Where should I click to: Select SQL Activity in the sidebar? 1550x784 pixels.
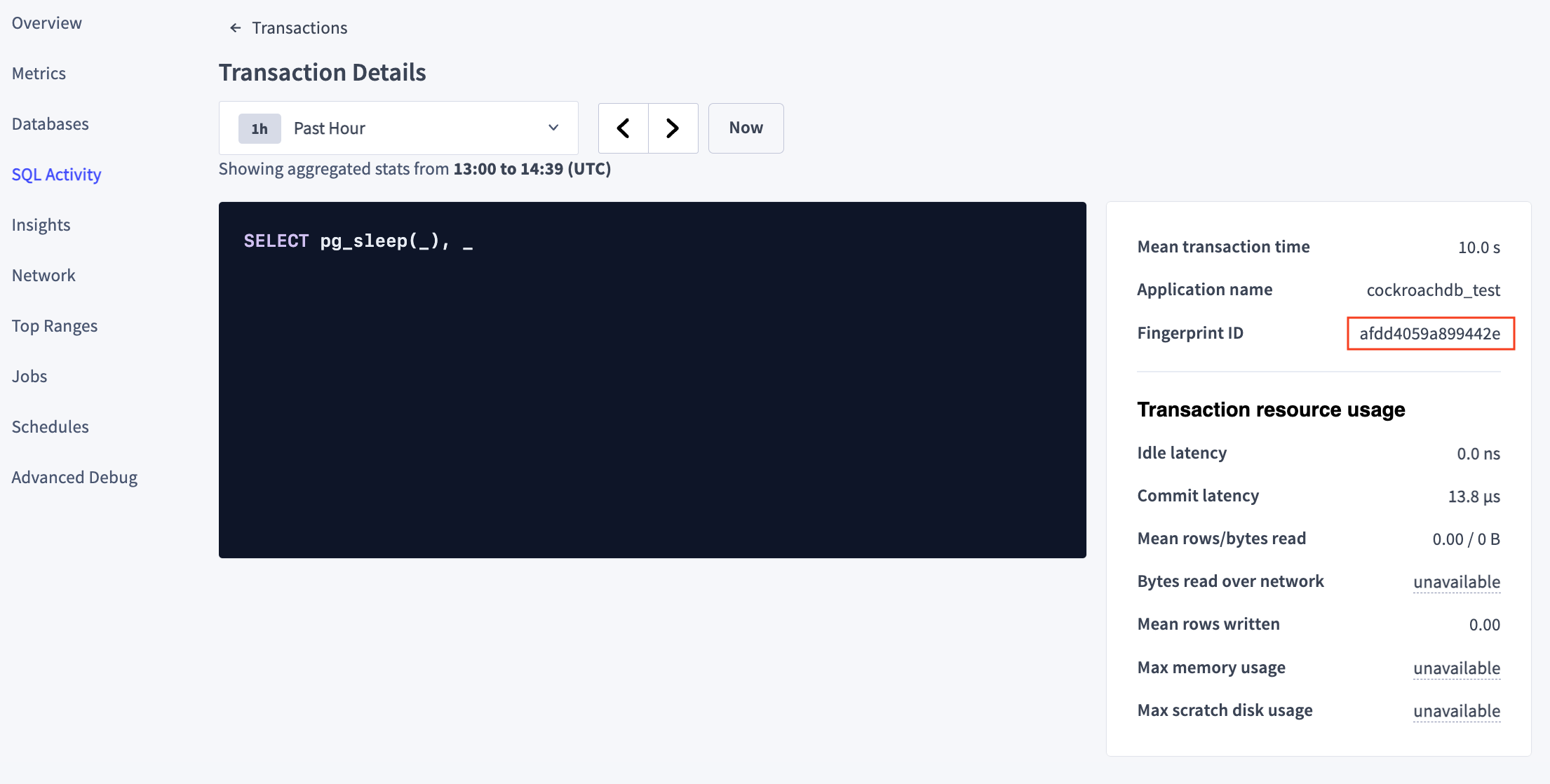click(x=56, y=174)
